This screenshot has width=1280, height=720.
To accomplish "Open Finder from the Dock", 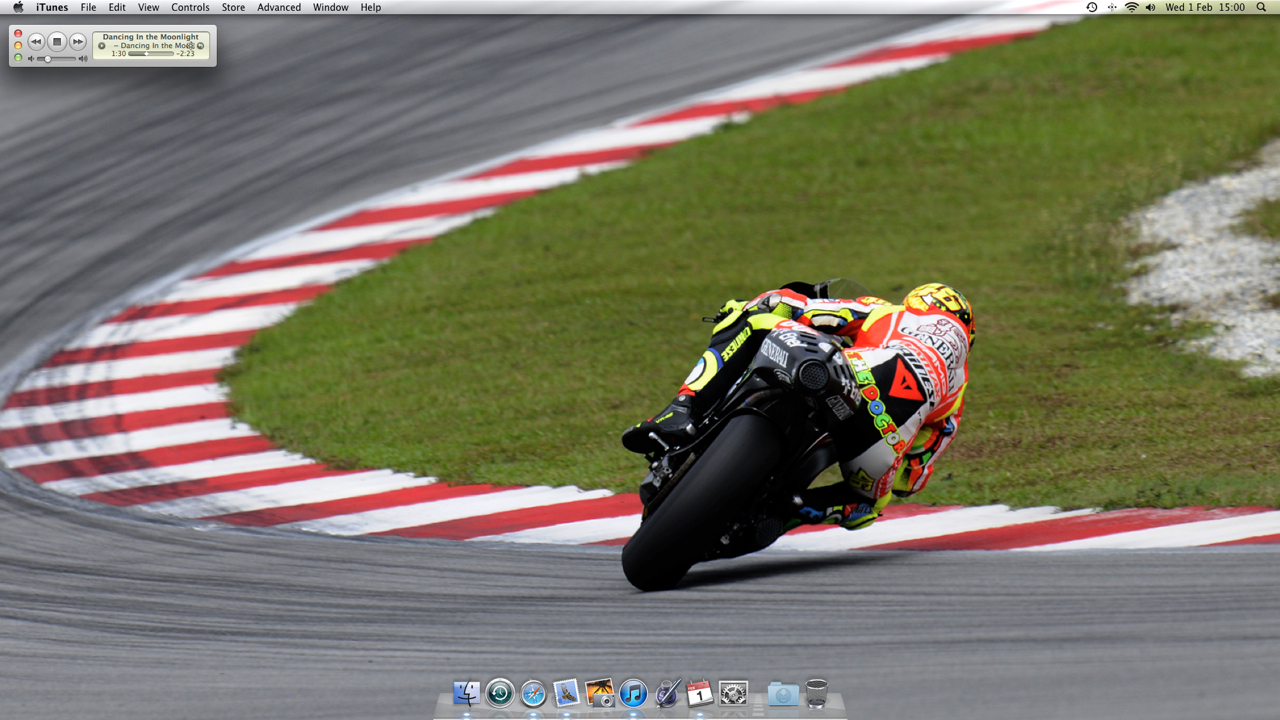I will 466,693.
